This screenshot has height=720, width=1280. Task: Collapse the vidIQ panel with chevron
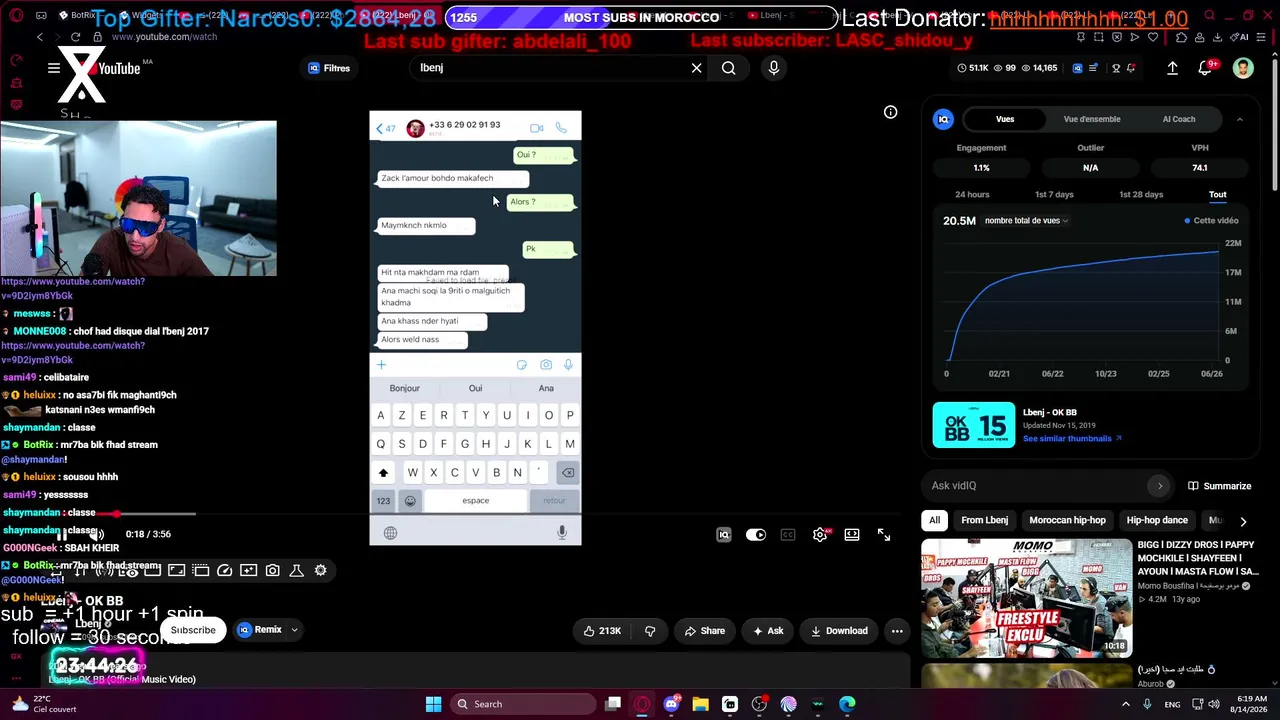(1240, 119)
